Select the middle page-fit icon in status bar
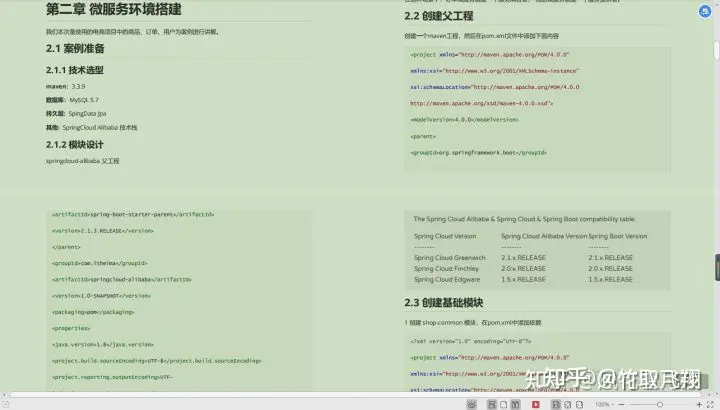Image resolution: width=720 pixels, height=410 pixels. (x=568, y=404)
